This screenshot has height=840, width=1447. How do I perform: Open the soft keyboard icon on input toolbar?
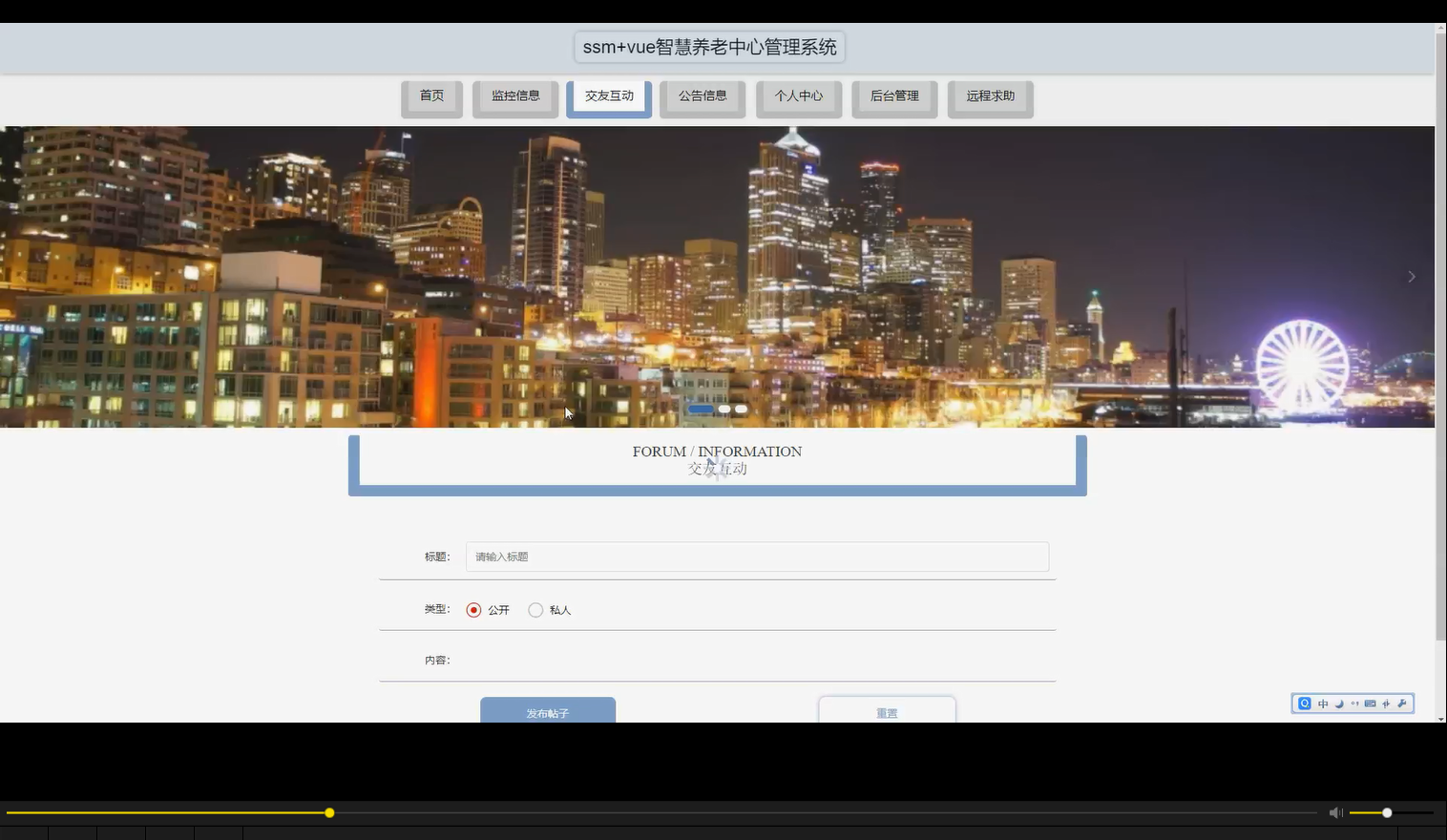tap(1370, 703)
